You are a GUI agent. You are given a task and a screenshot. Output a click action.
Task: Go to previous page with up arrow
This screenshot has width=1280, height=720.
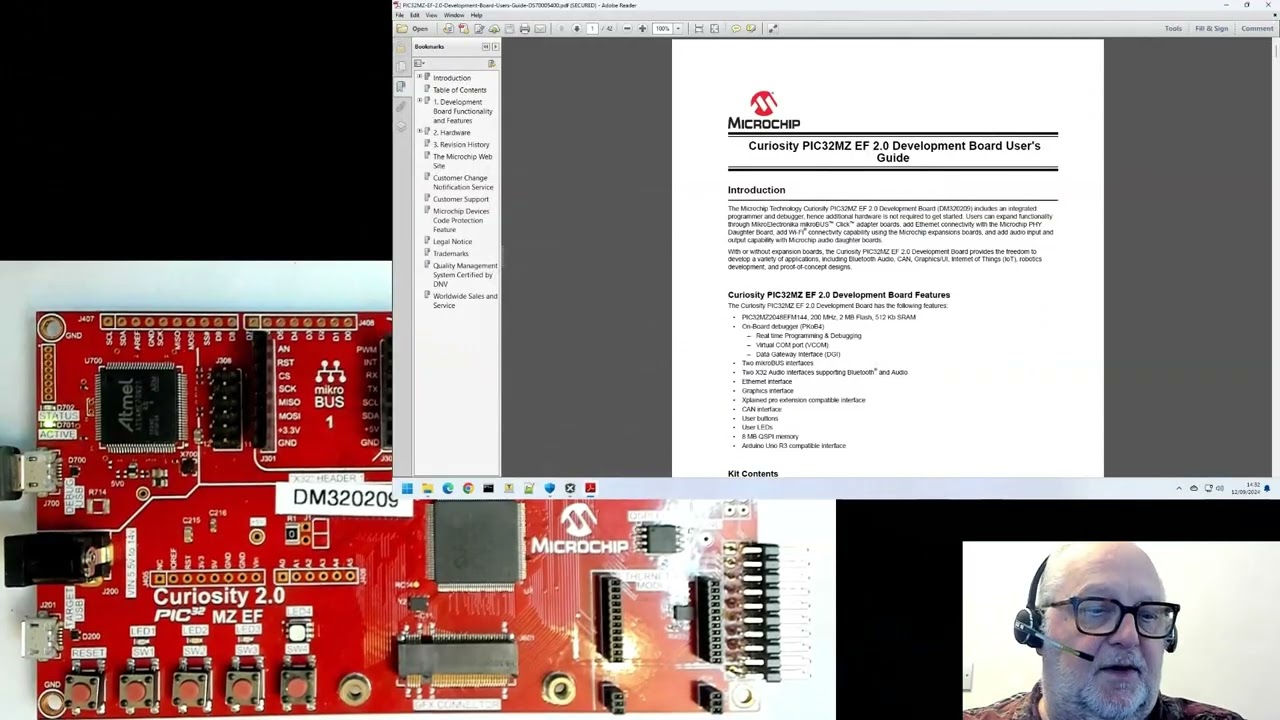click(x=561, y=29)
